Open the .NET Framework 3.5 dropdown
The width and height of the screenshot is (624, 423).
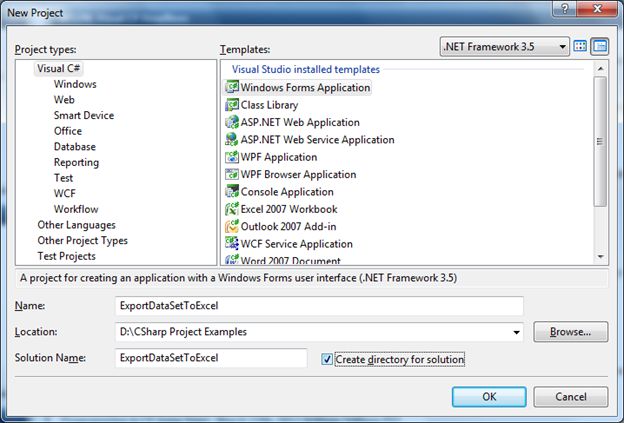click(x=505, y=47)
